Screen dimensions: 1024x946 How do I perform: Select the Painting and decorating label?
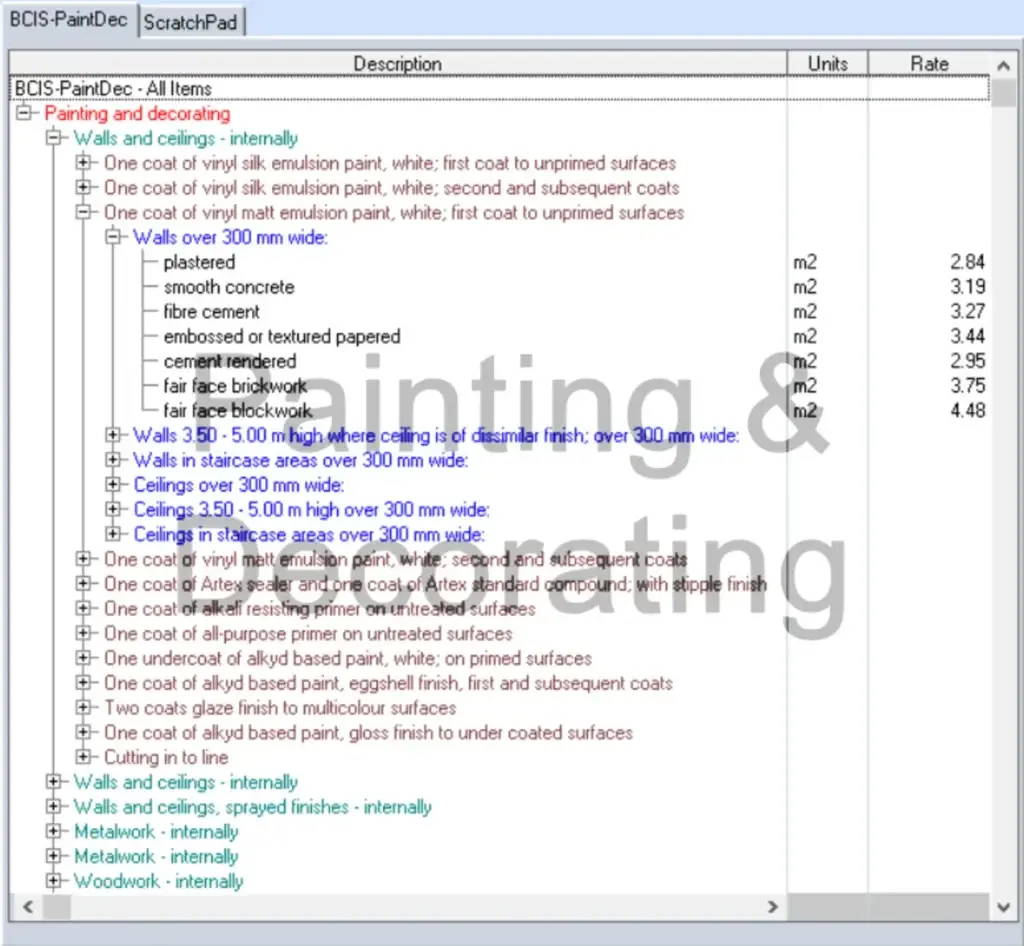(137, 114)
